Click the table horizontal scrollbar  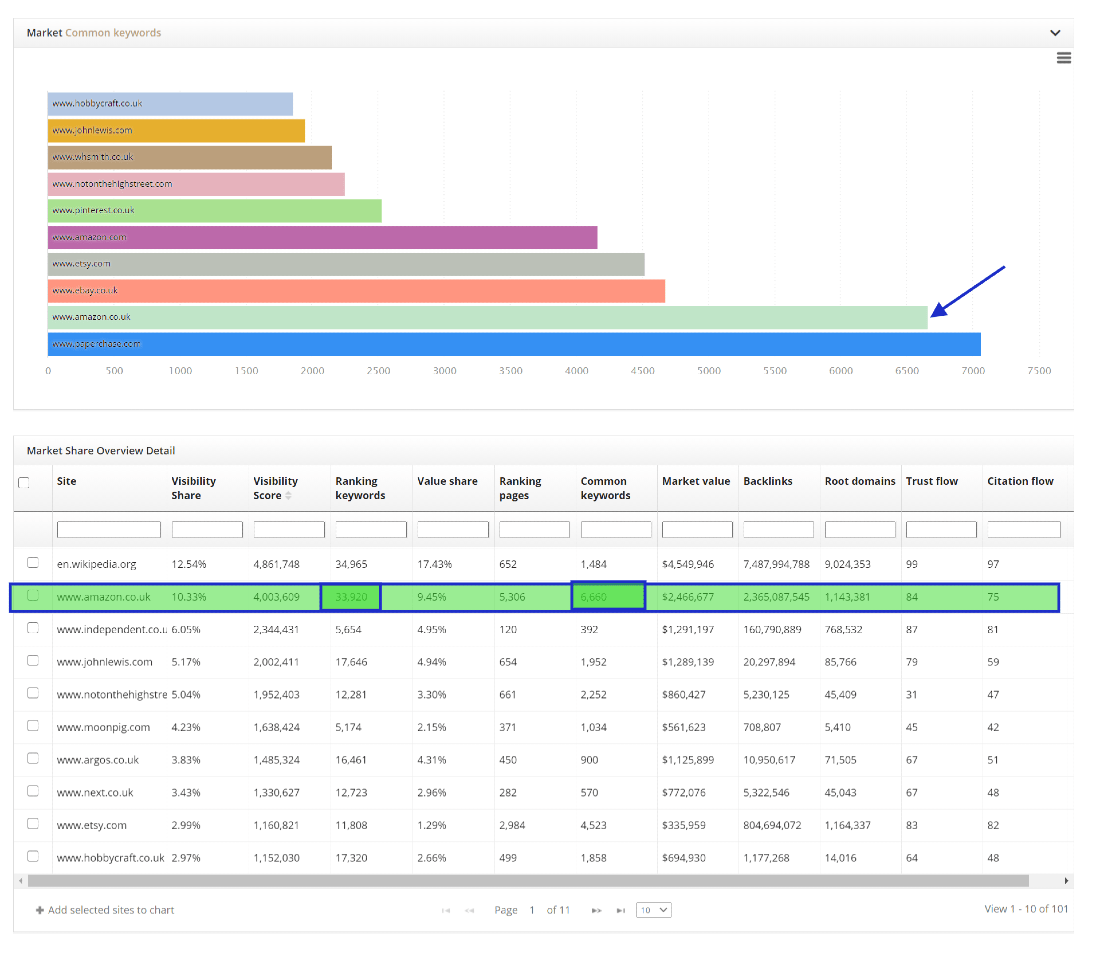[528, 881]
